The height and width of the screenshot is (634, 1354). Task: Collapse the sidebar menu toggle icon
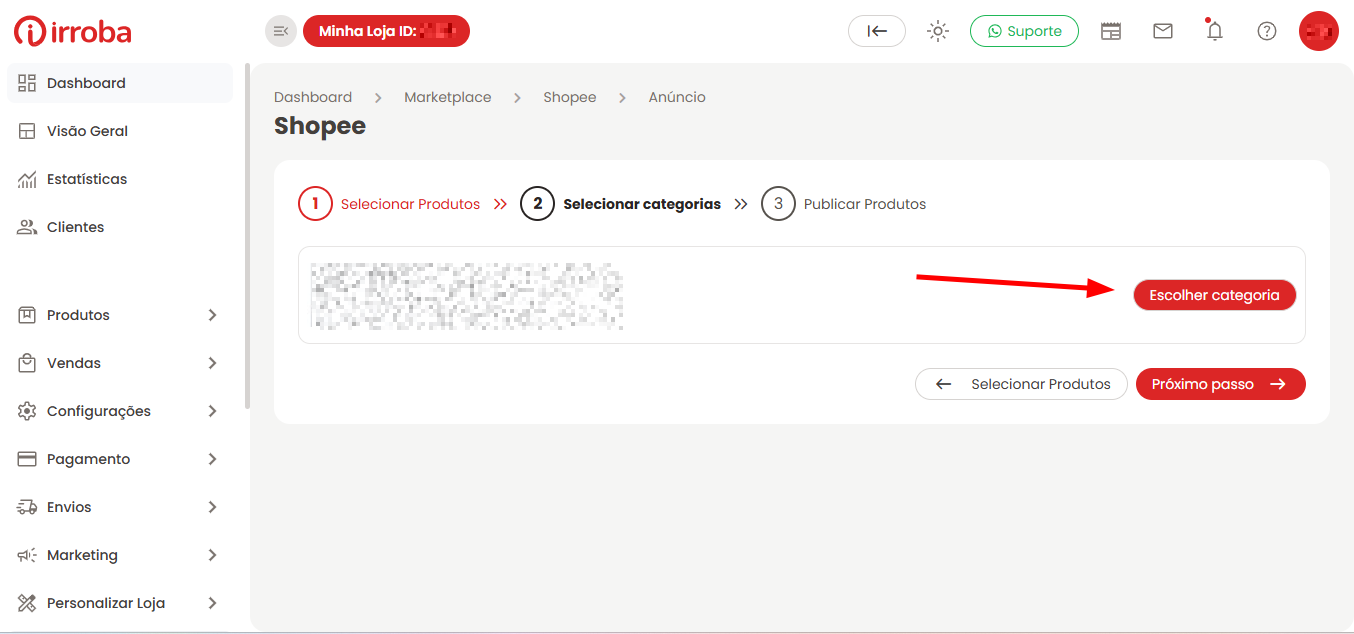281,31
